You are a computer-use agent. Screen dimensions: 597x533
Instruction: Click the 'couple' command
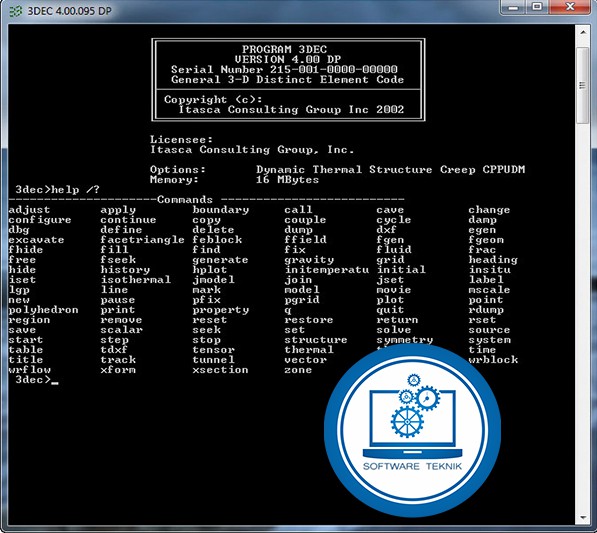coord(305,220)
